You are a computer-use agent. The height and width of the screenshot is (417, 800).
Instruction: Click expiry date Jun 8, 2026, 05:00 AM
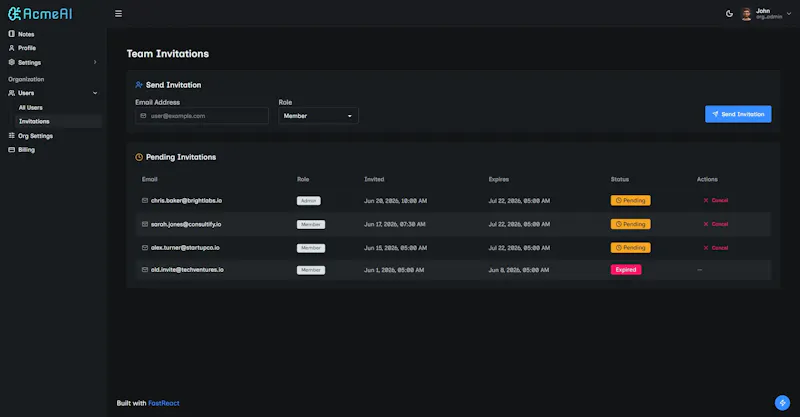[x=519, y=270]
